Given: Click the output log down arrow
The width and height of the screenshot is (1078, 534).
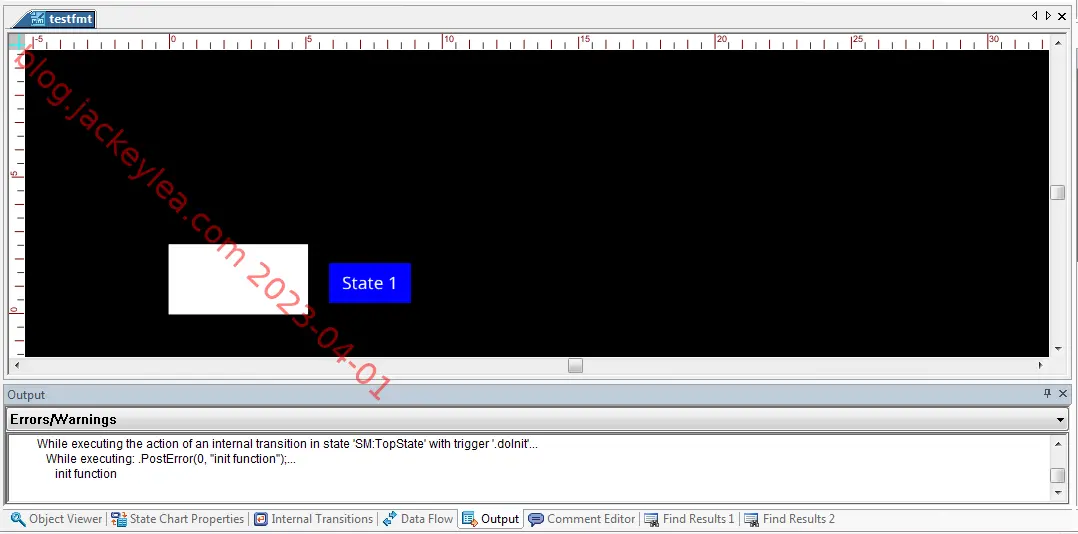Looking at the screenshot, I should point(1058,493).
